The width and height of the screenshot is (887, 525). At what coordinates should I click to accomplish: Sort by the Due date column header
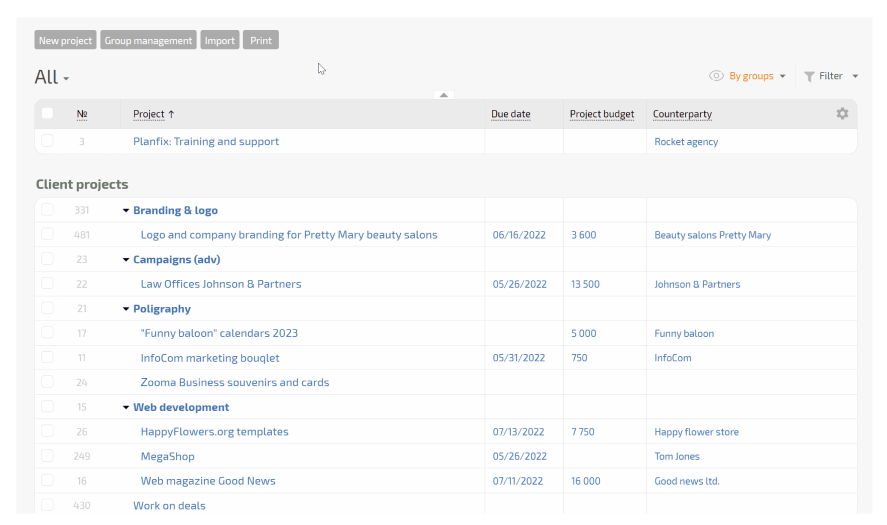(510, 114)
